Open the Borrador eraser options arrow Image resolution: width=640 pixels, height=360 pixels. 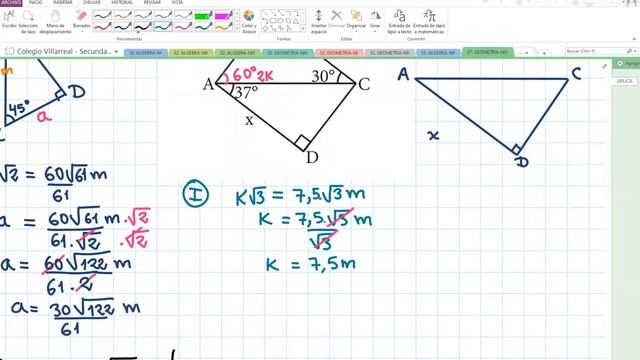coord(82,31)
